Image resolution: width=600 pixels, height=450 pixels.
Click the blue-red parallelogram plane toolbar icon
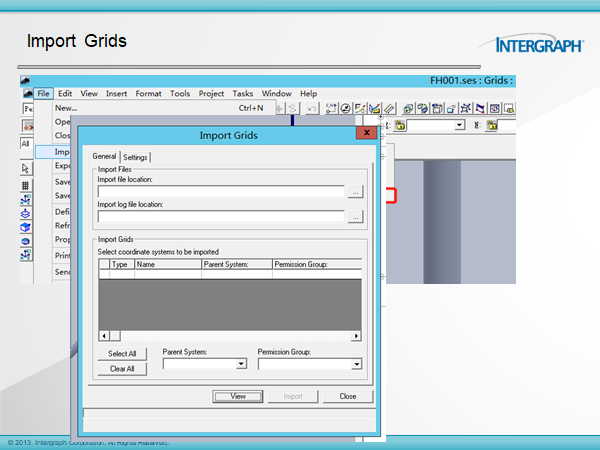[x=480, y=109]
